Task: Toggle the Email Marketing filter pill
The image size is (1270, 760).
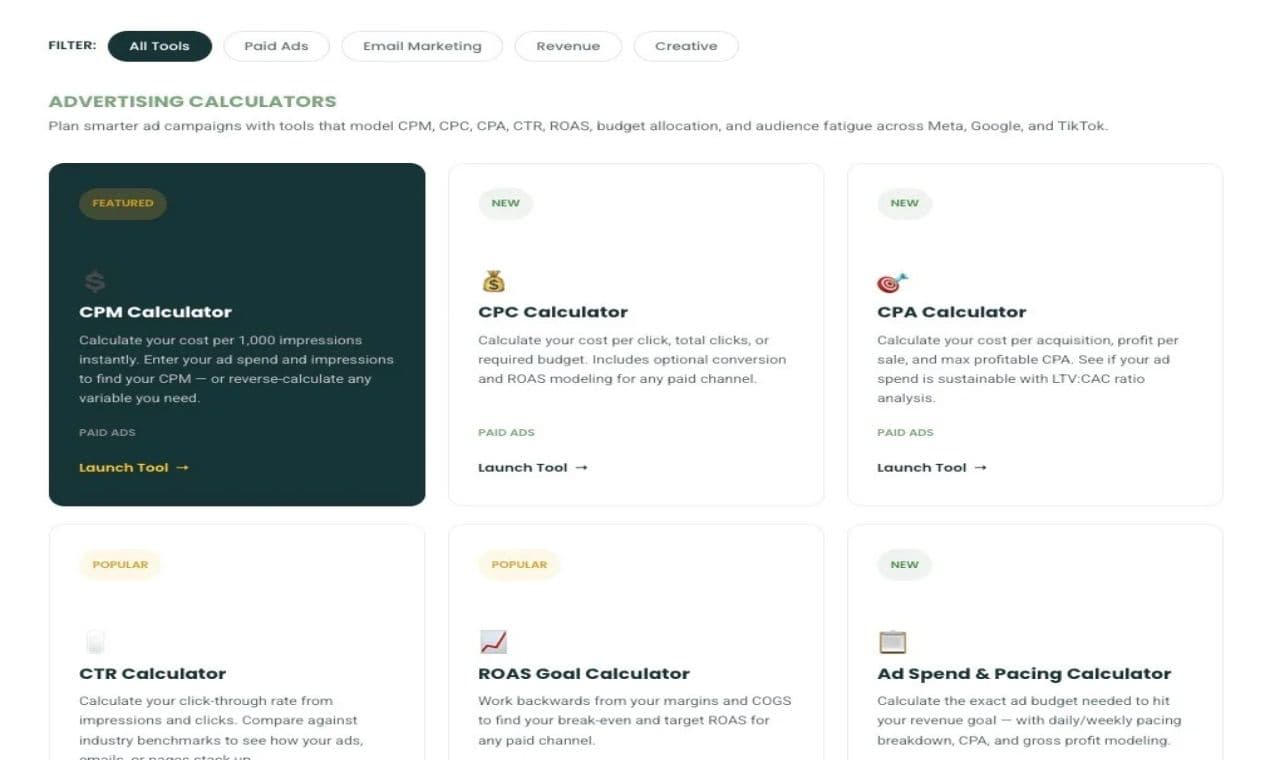Action: tap(421, 45)
